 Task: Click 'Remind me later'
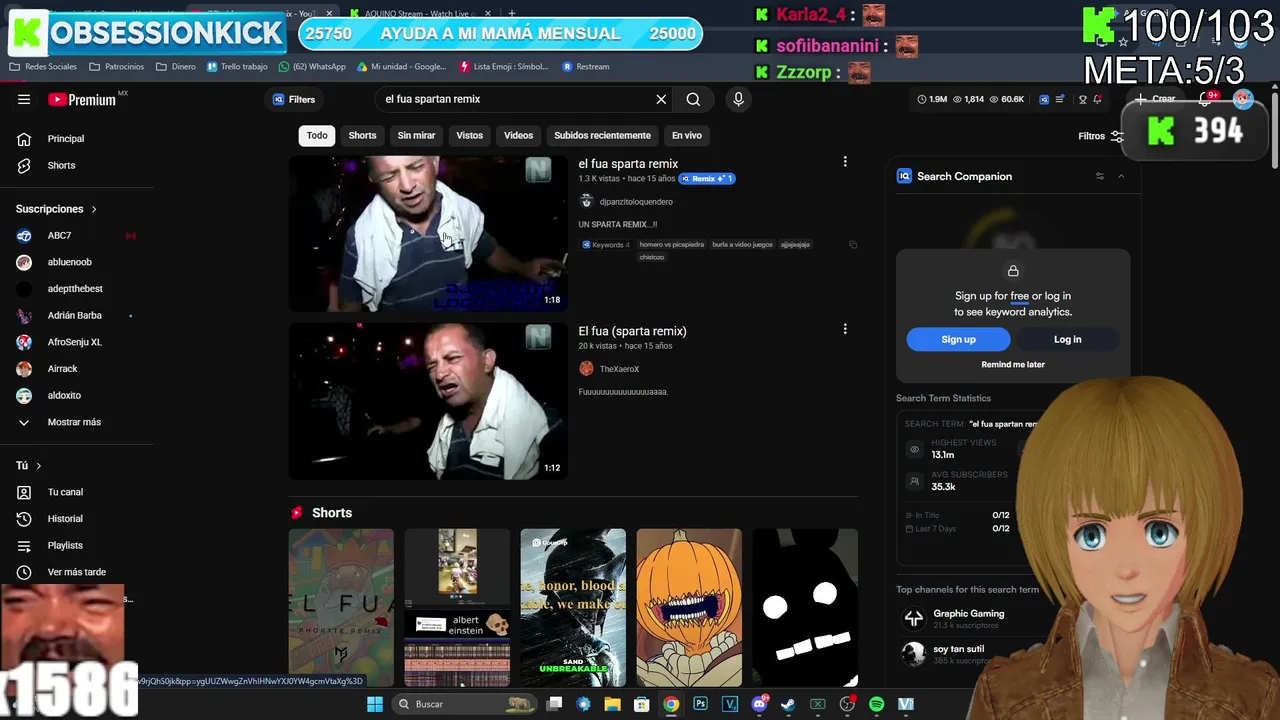point(1013,365)
